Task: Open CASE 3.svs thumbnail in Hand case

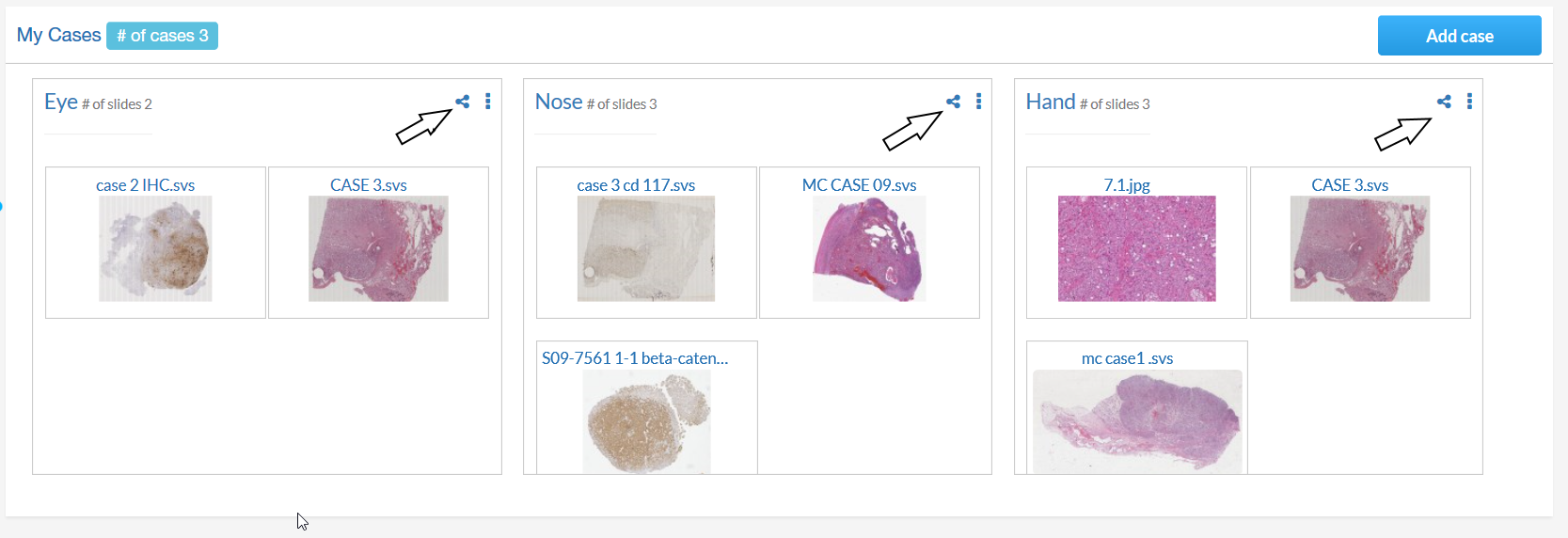Action: (x=1359, y=248)
